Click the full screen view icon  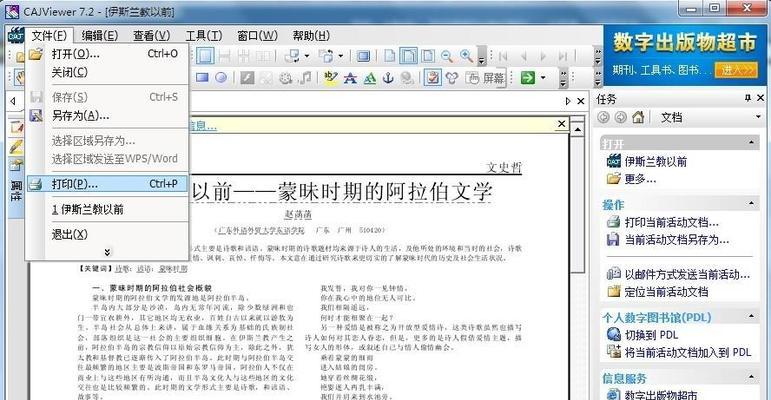[363, 56]
